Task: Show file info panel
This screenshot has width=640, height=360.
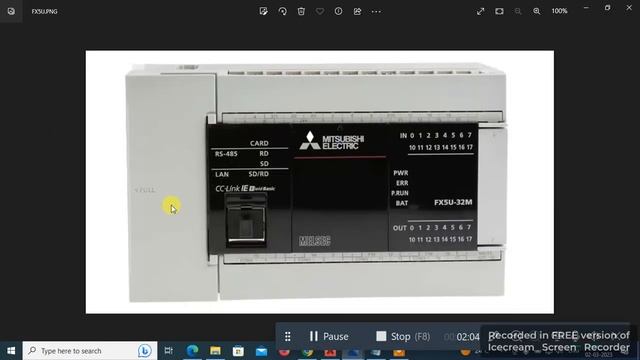Action: click(x=338, y=11)
